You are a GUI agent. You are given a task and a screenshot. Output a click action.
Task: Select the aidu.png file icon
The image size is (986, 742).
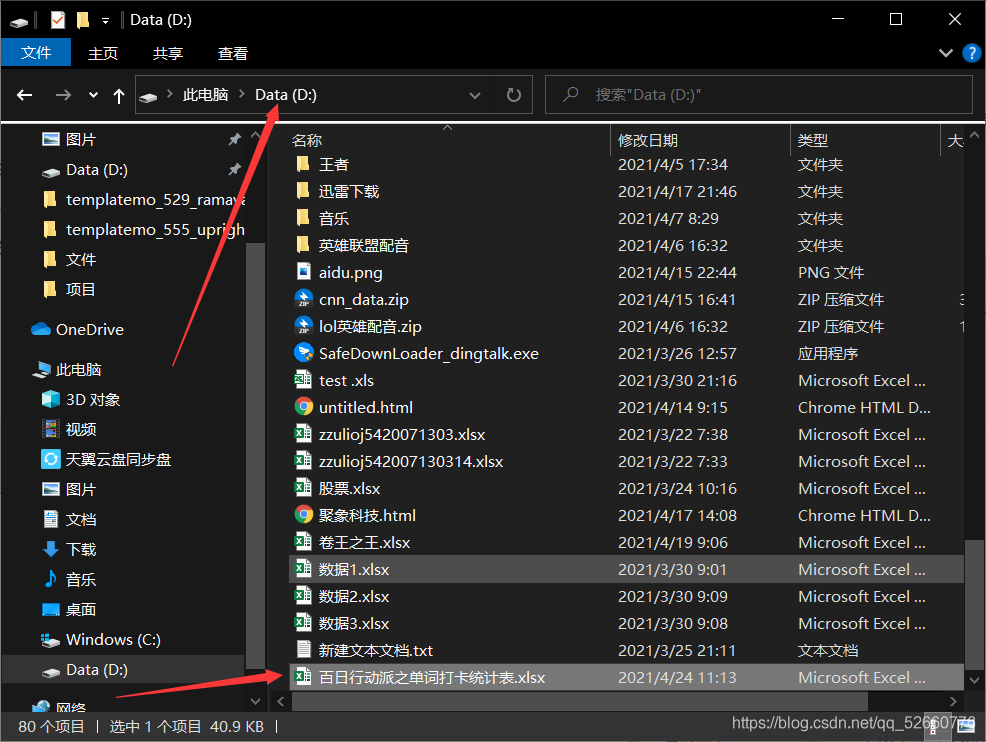click(304, 272)
